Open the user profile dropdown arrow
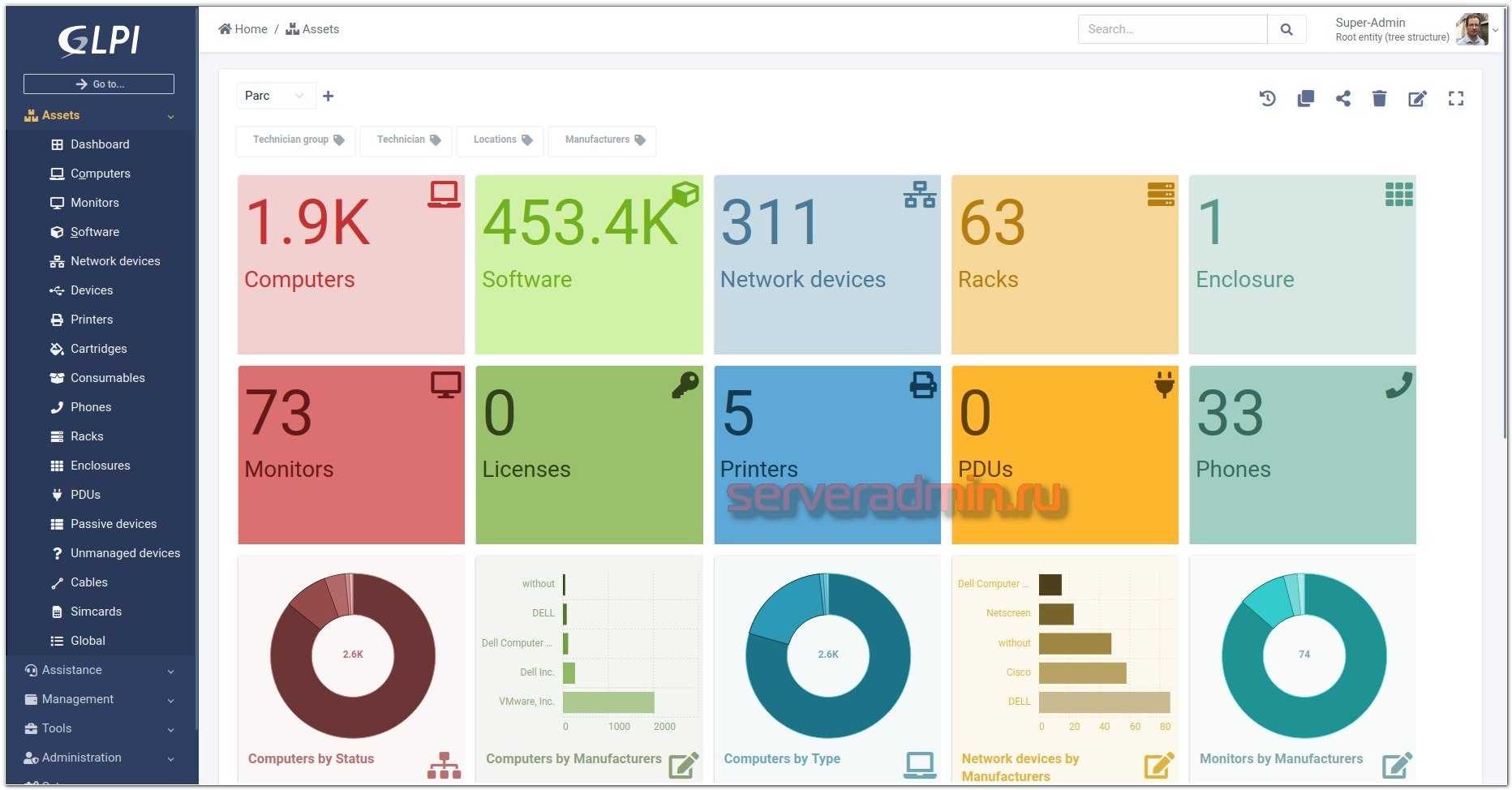Image resolution: width=1512 pixels, height=790 pixels. pyautogui.click(x=1495, y=30)
